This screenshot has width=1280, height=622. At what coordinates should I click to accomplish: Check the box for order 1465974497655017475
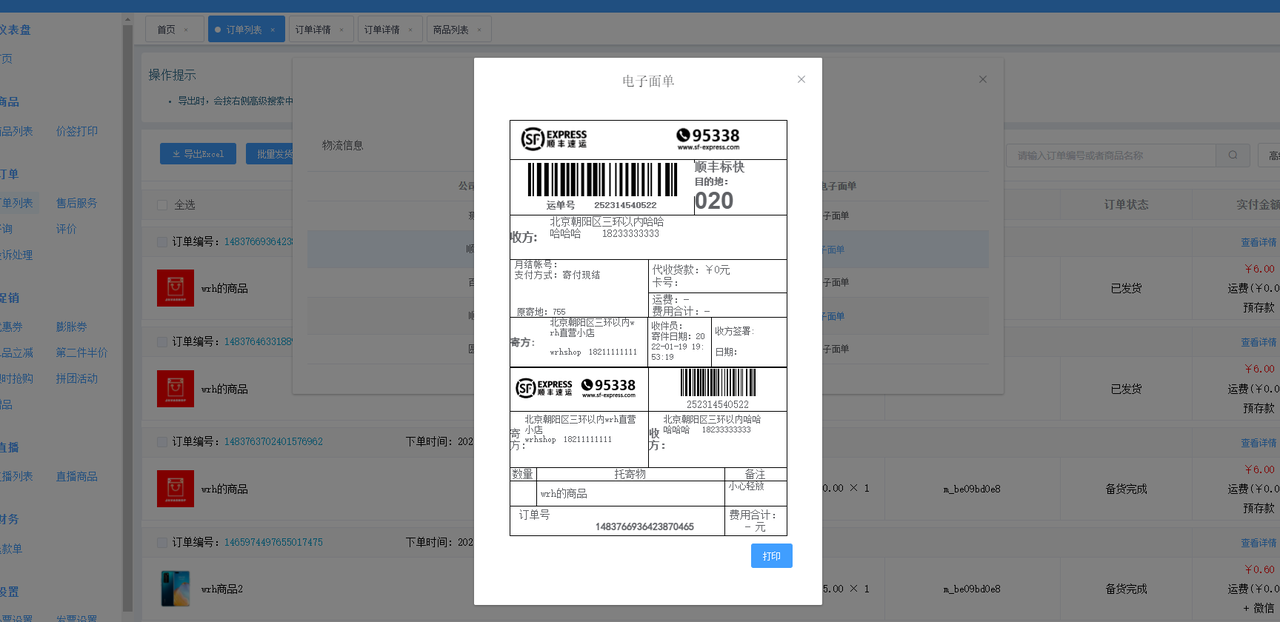[163, 543]
